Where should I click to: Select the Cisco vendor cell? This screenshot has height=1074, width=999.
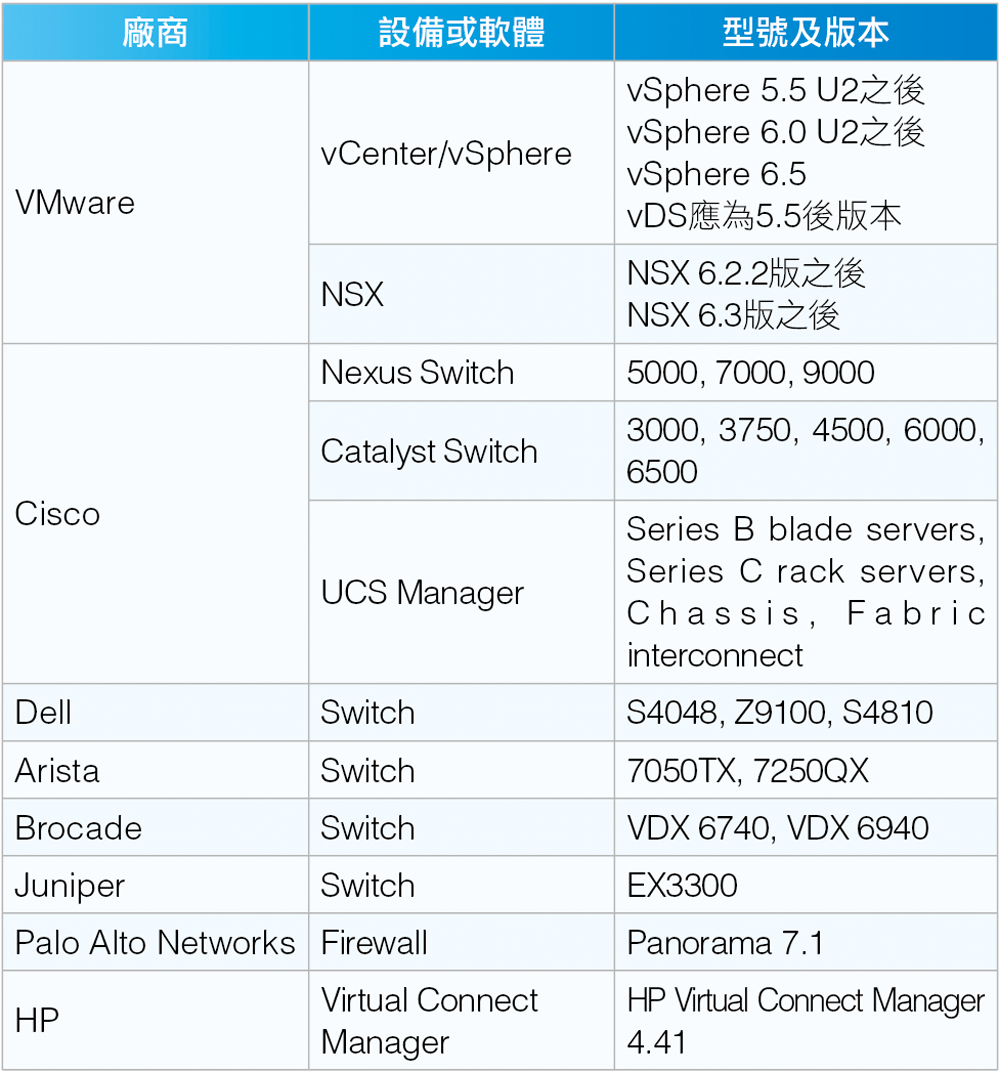[155, 514]
